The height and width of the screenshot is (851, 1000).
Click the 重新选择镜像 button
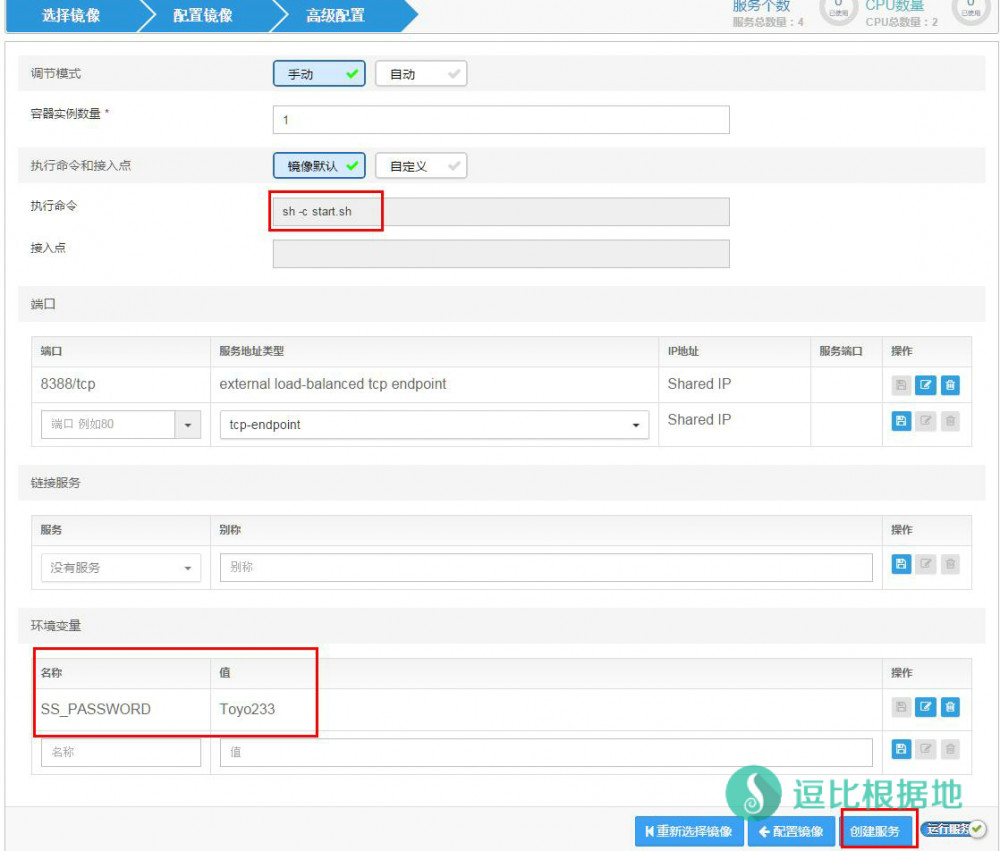(x=688, y=831)
